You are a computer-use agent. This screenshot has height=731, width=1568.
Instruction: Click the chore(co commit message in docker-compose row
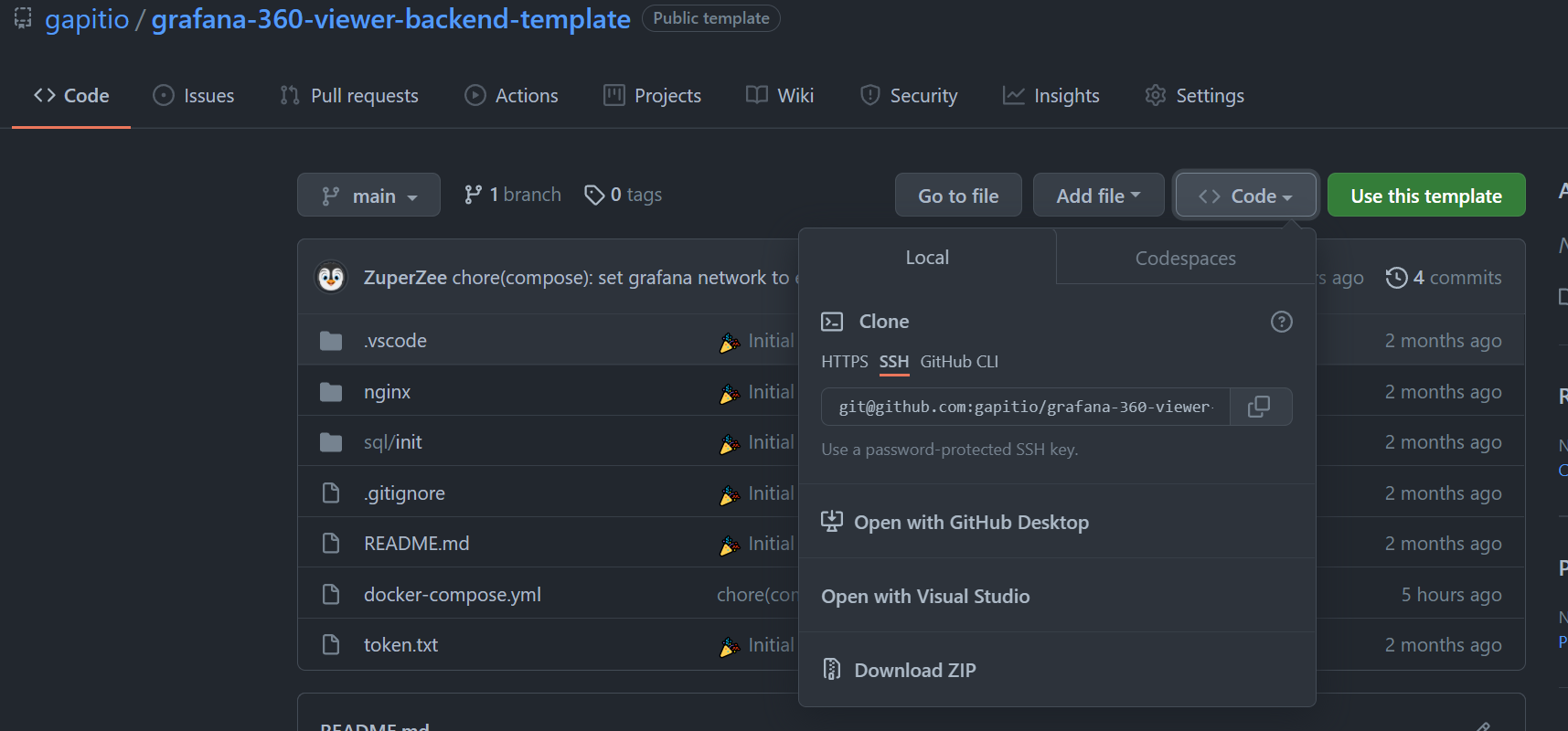point(758,595)
